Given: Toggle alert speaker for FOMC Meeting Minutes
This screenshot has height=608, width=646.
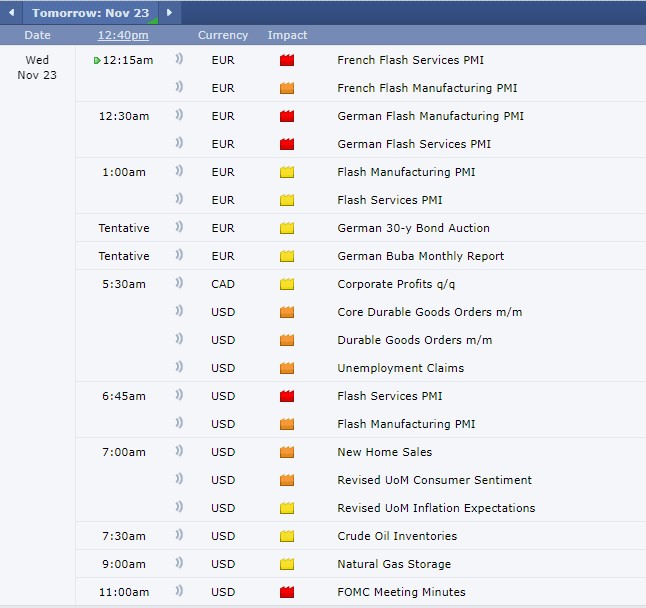Looking at the screenshot, I should (x=179, y=592).
